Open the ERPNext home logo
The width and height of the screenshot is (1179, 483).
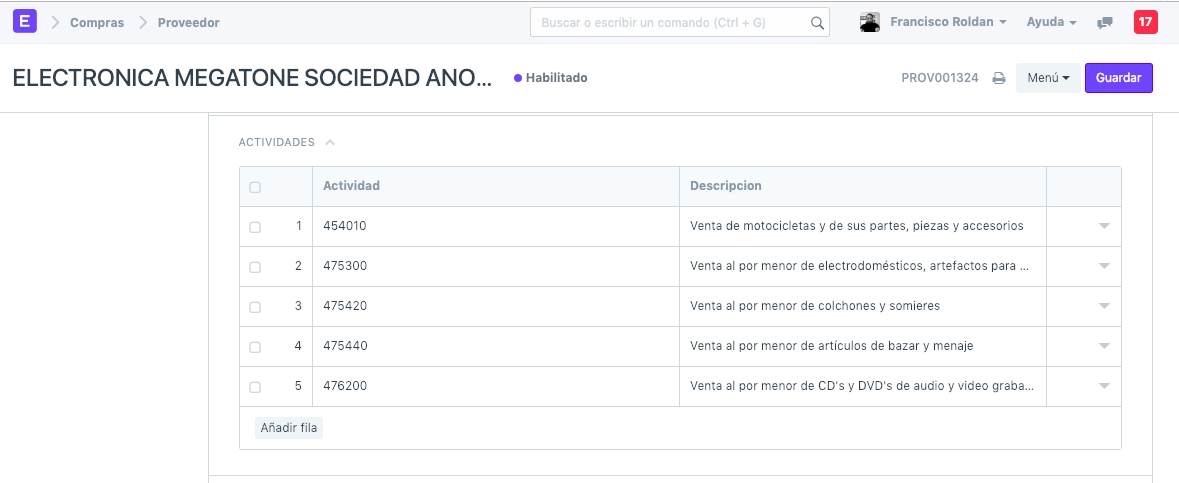click(25, 22)
